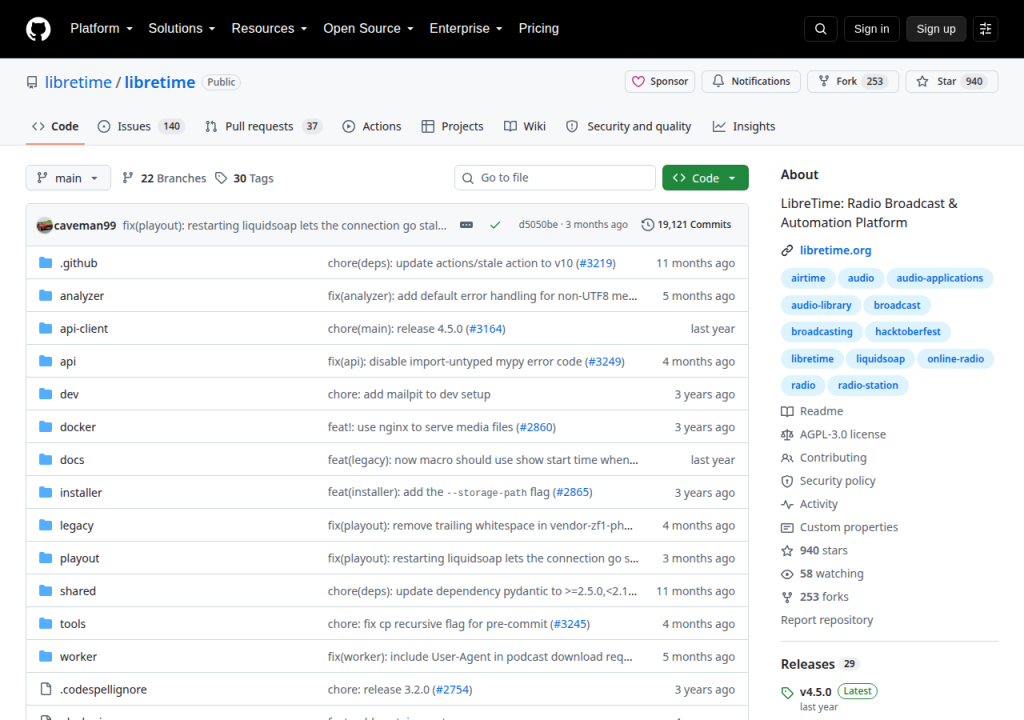
Task: Open the #3219 pull request link
Action: coord(596,263)
